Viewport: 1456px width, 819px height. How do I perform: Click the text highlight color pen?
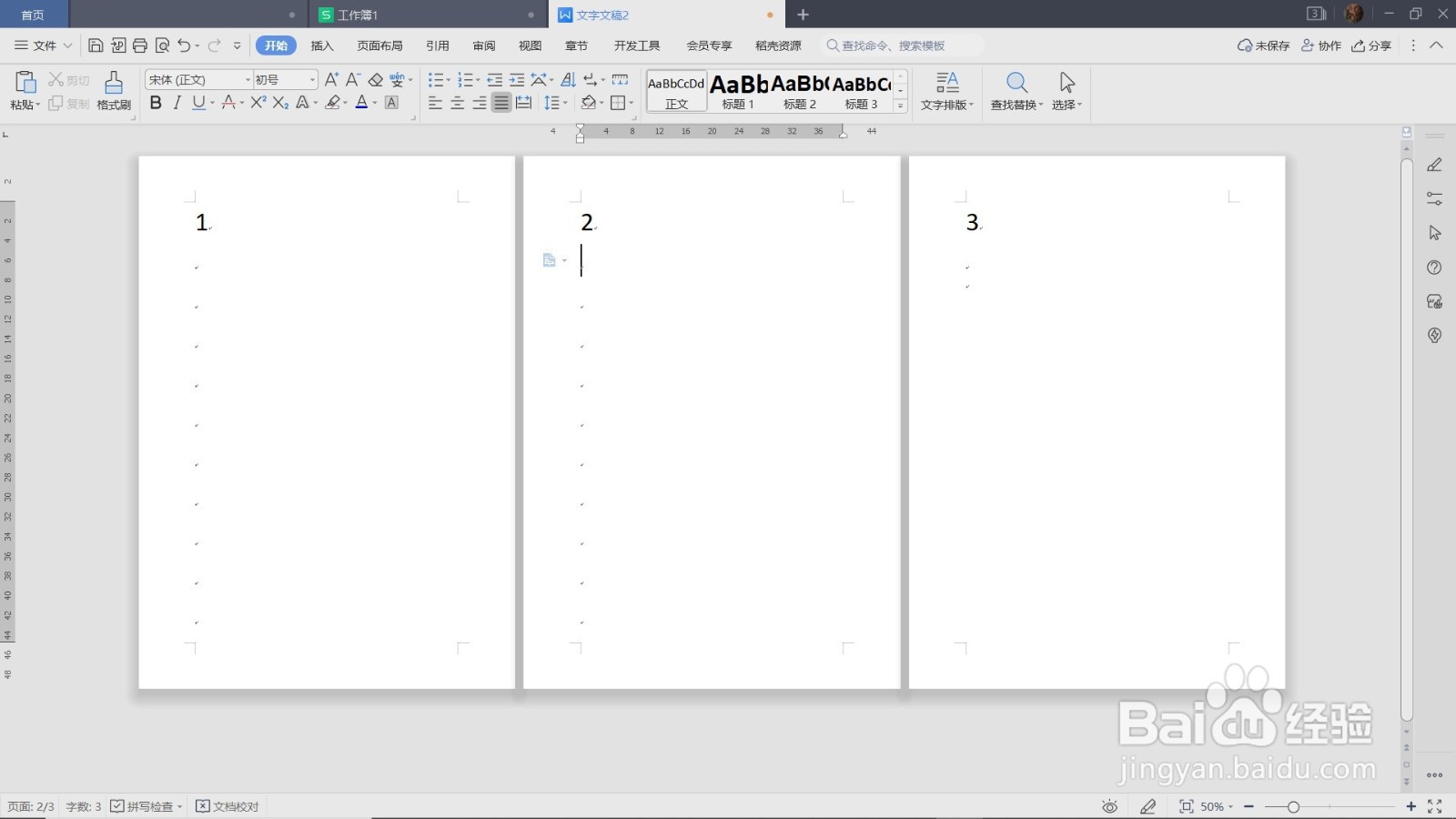pyautogui.click(x=332, y=103)
